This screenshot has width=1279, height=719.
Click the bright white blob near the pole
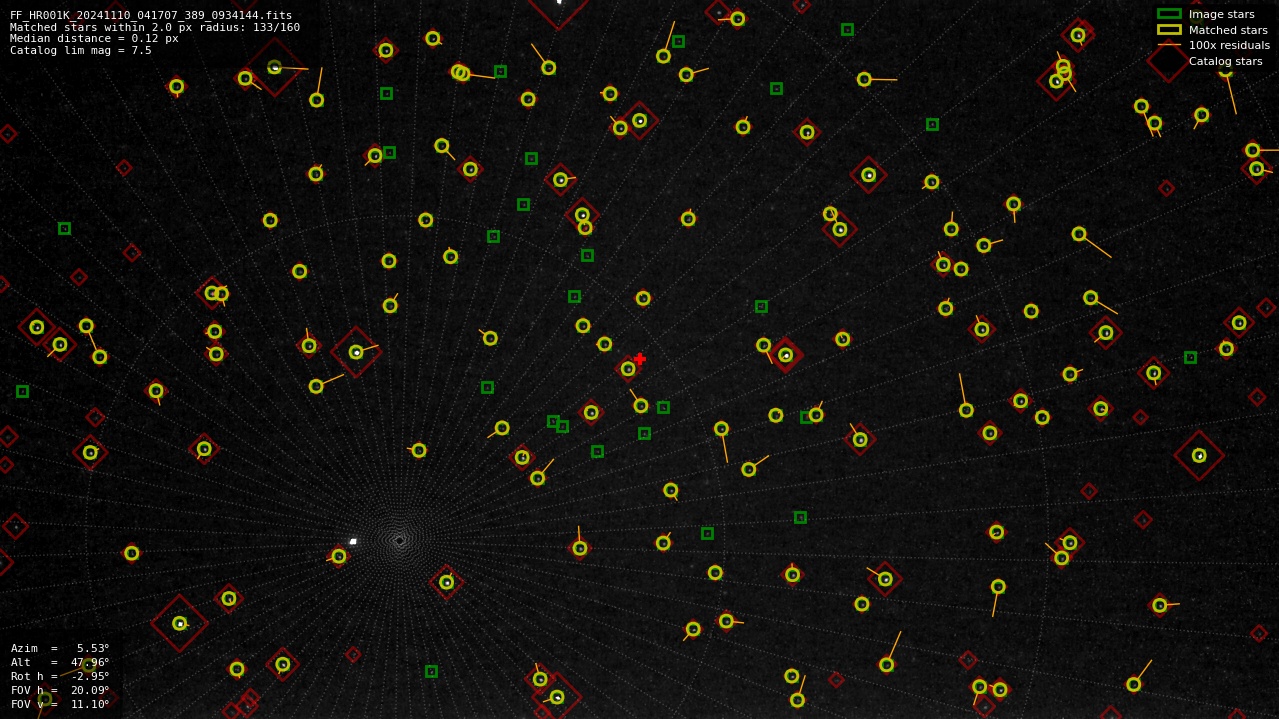pos(353,541)
